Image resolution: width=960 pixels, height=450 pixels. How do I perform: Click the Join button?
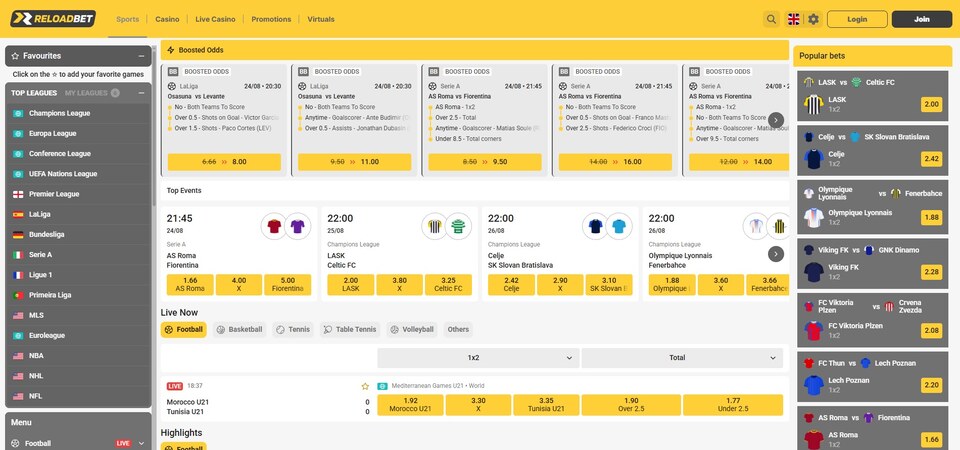[x=922, y=19]
